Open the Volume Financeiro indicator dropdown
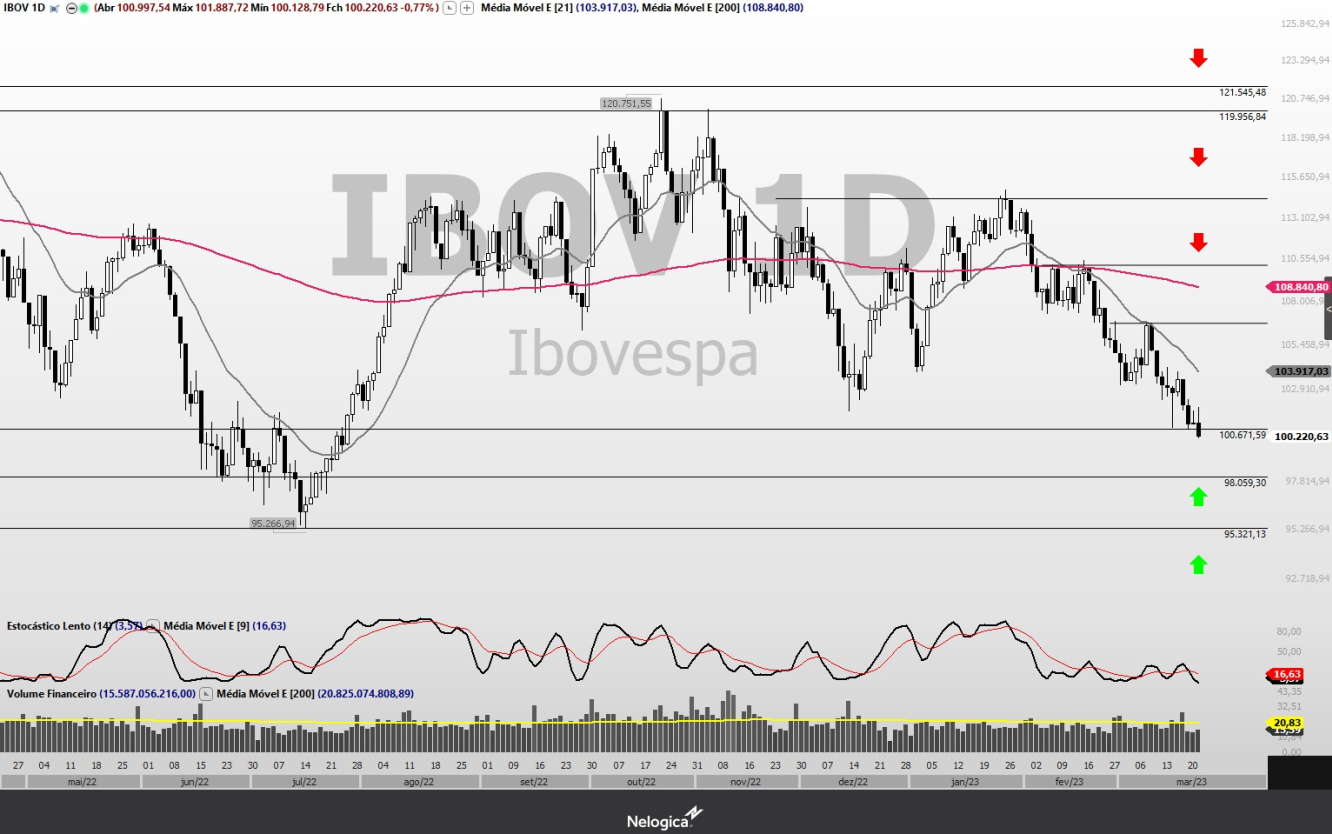1332x834 pixels. tap(206, 693)
